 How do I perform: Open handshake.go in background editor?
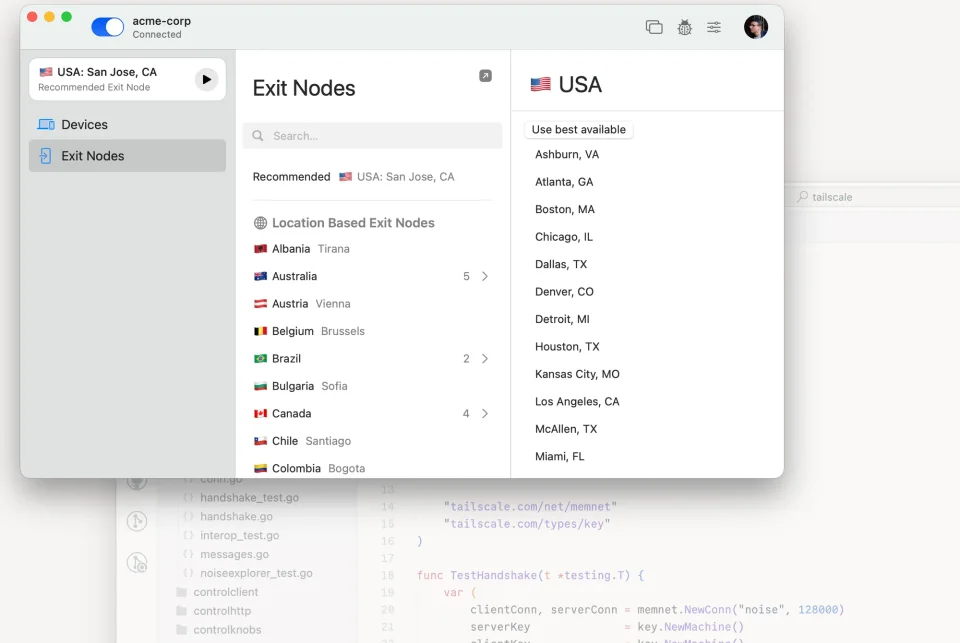tap(236, 516)
